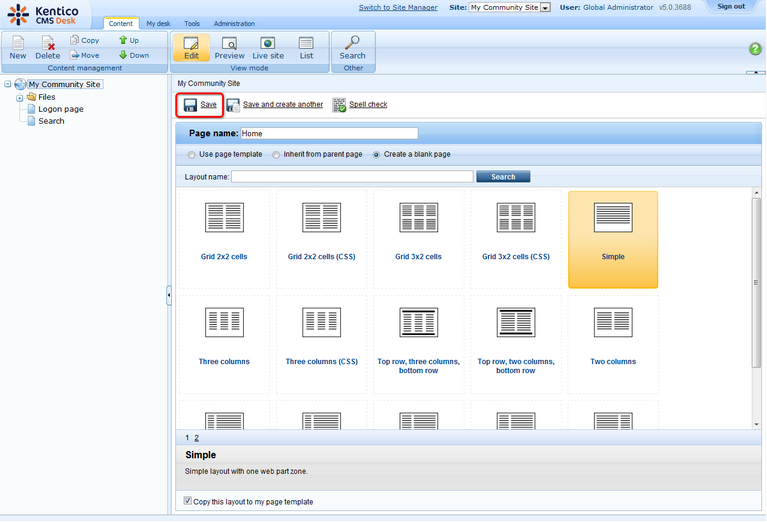The width and height of the screenshot is (767, 522).
Task: Click the Spell check link
Action: (368, 105)
